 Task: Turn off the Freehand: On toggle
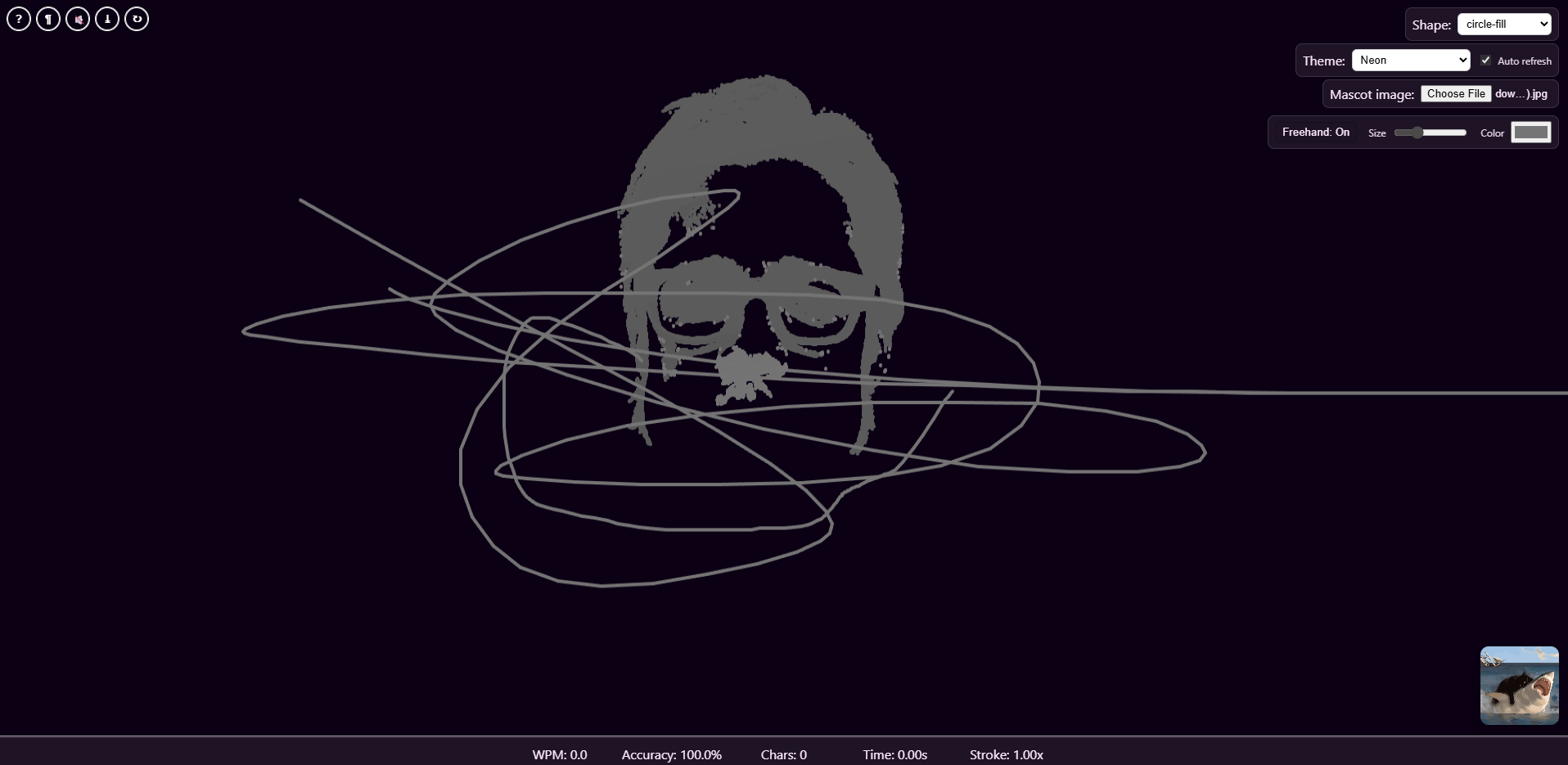[1315, 133]
